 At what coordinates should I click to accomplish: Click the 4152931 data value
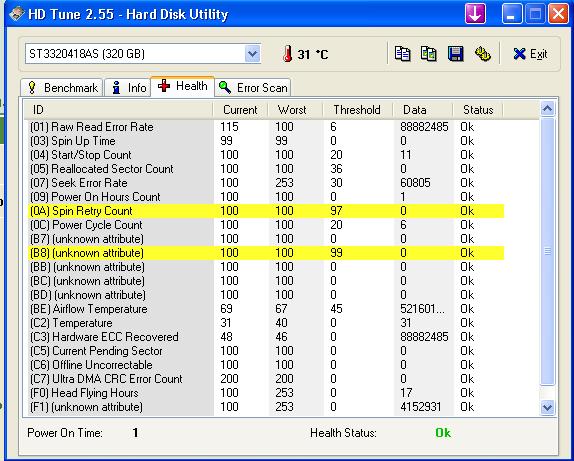pos(421,407)
